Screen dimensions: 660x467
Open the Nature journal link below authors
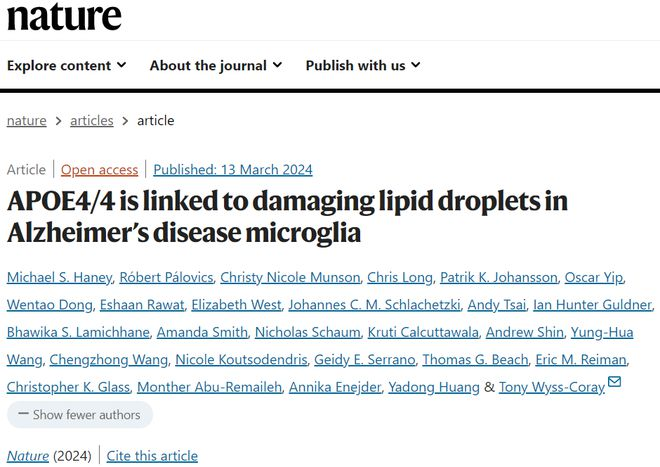point(27,456)
